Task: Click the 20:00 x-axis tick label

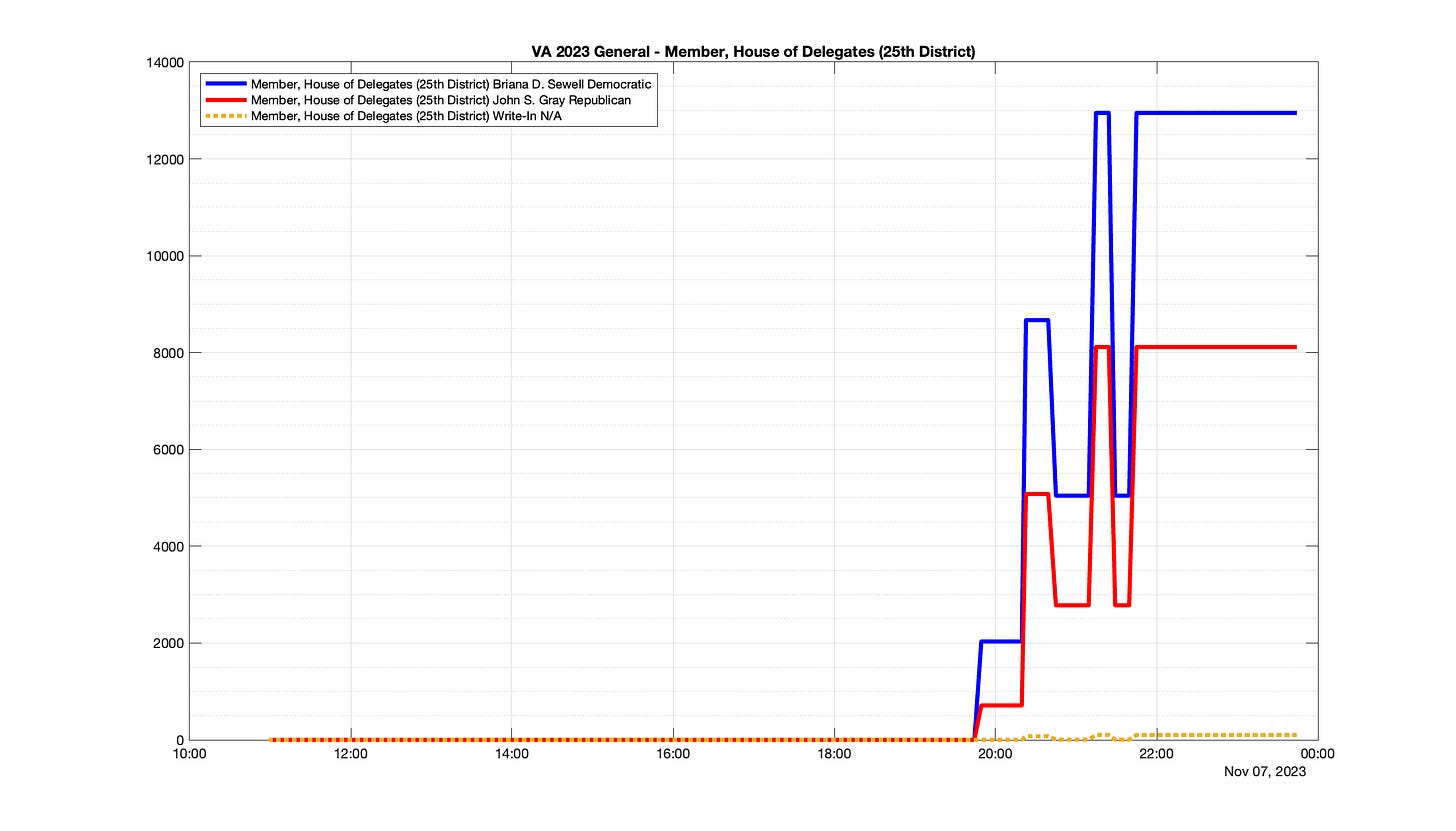Action: [995, 754]
